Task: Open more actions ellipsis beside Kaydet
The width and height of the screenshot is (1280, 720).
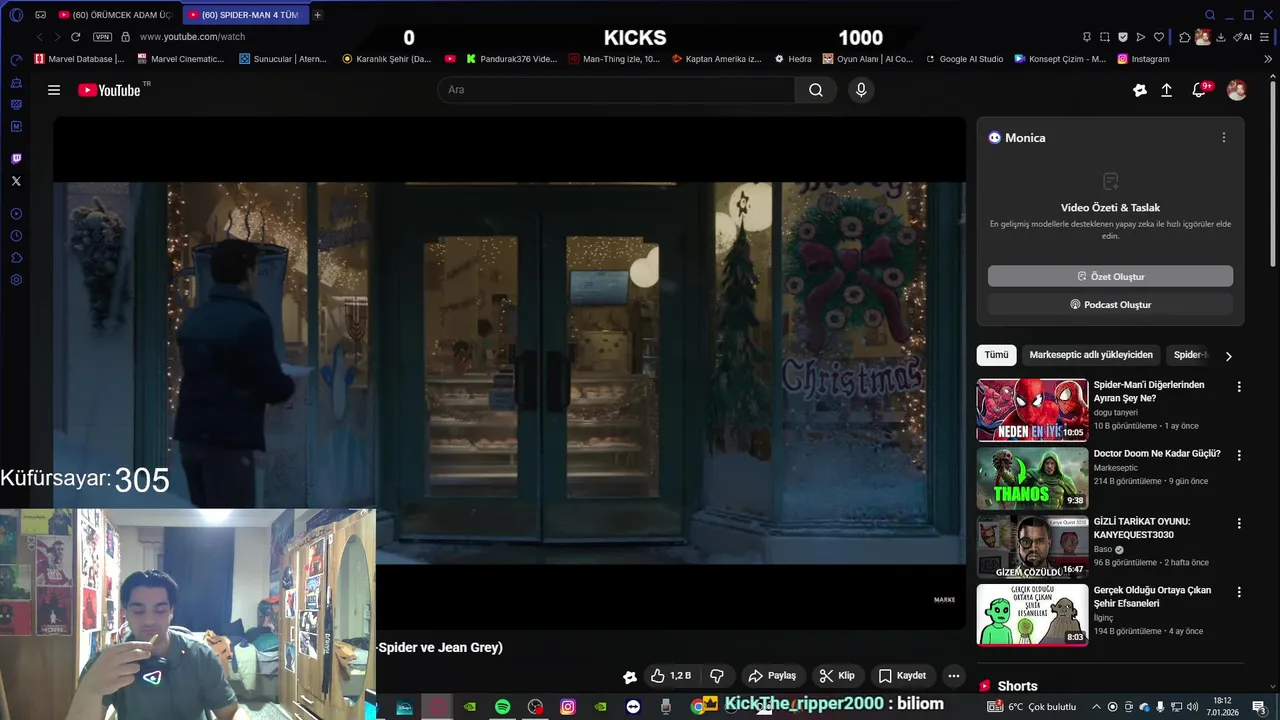Action: (954, 676)
